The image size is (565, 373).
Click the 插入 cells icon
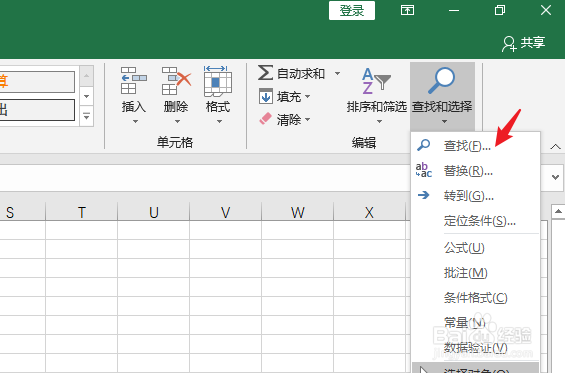coord(134,81)
